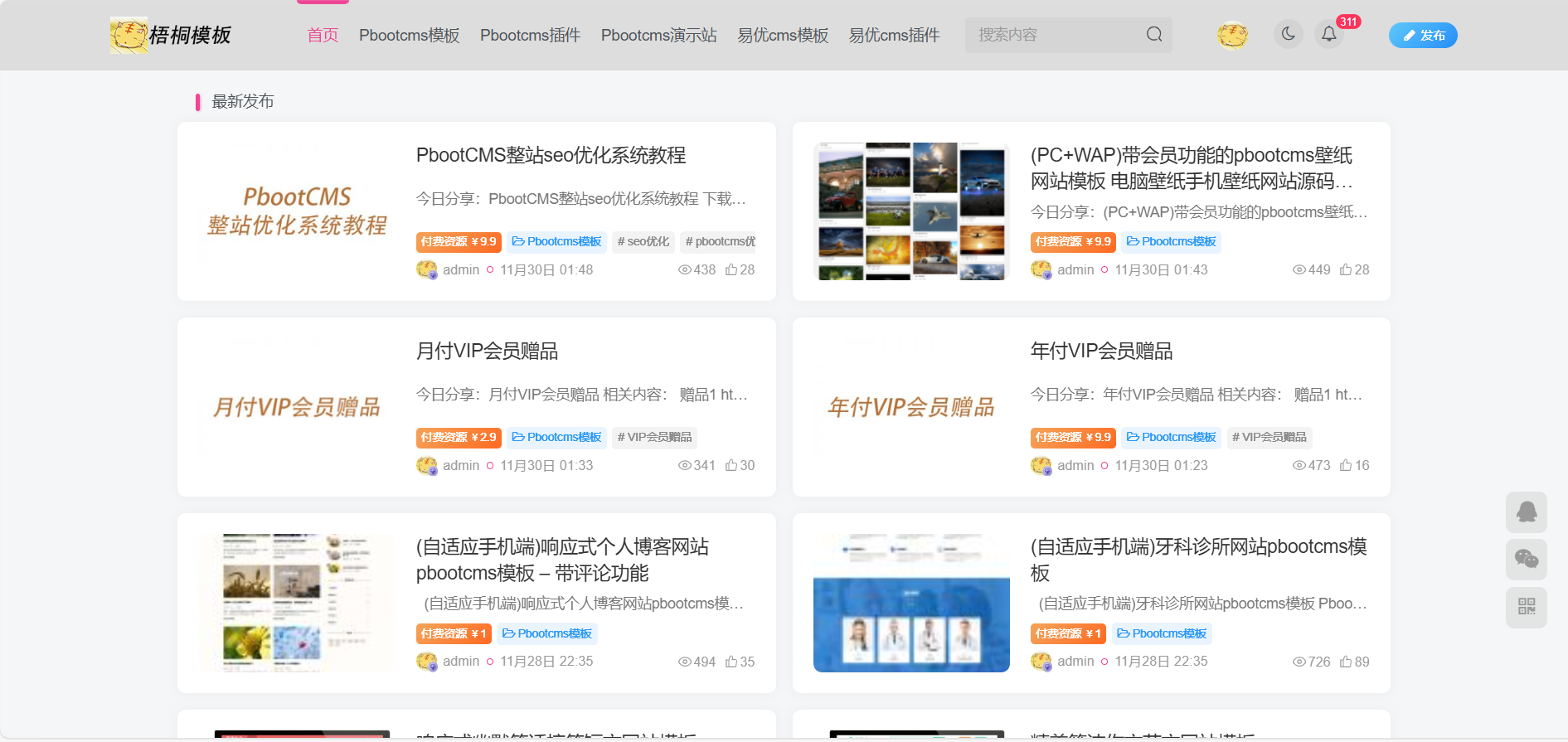The image size is (1568, 742).
Task: Open 易优cms模板 nav item
Action: (784, 35)
